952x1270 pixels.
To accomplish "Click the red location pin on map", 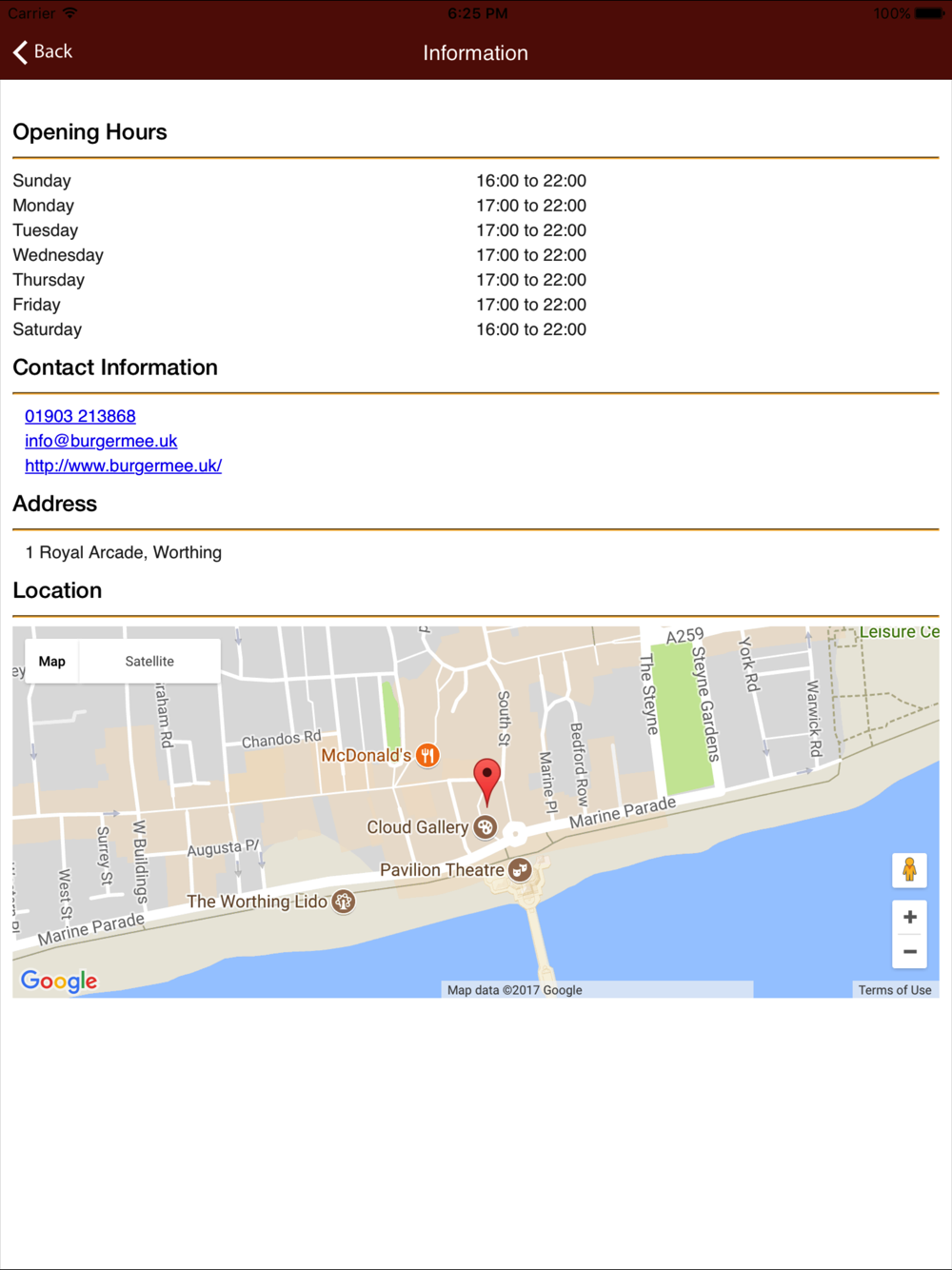I will (x=486, y=782).
